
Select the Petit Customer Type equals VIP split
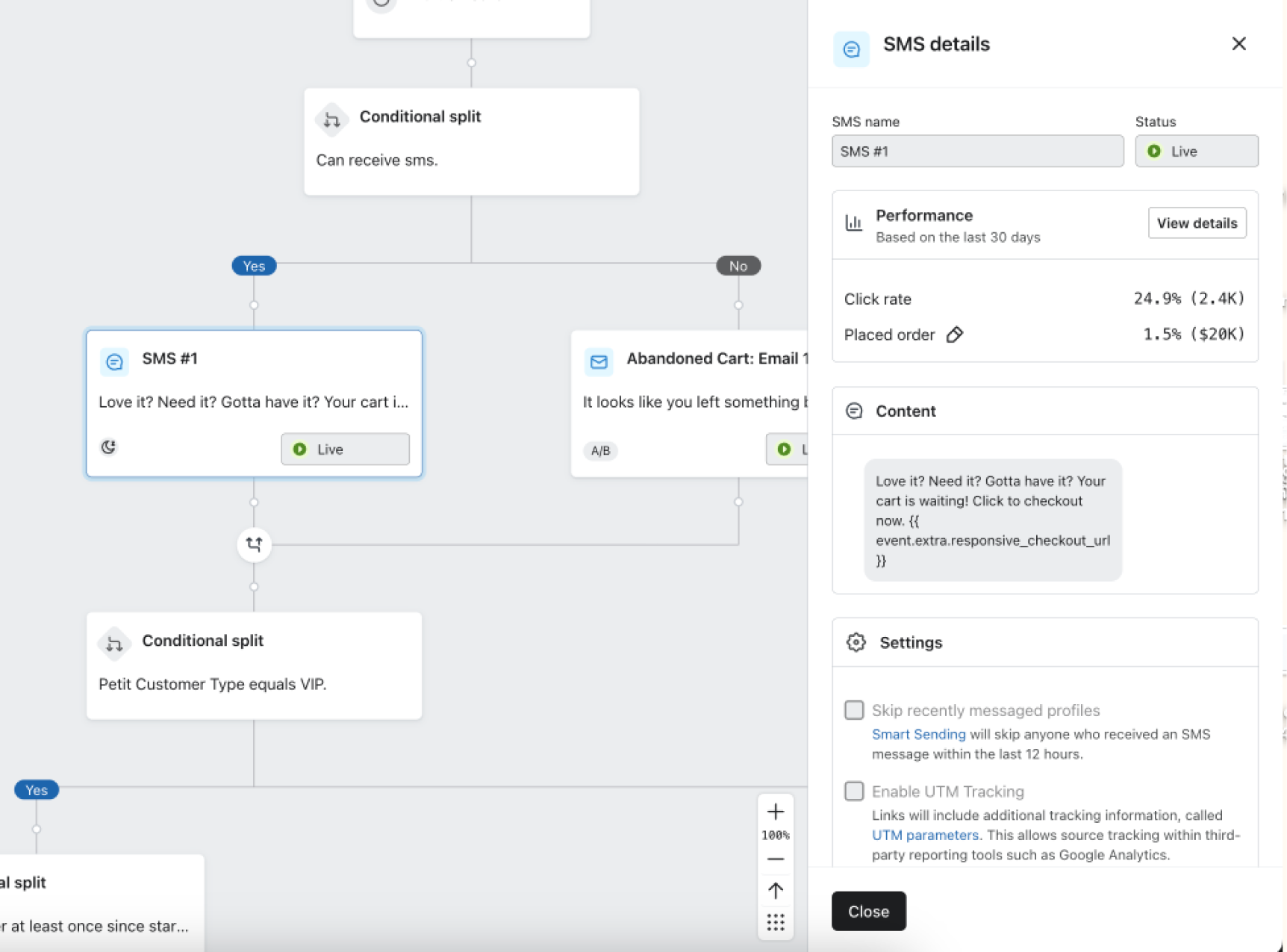254,665
